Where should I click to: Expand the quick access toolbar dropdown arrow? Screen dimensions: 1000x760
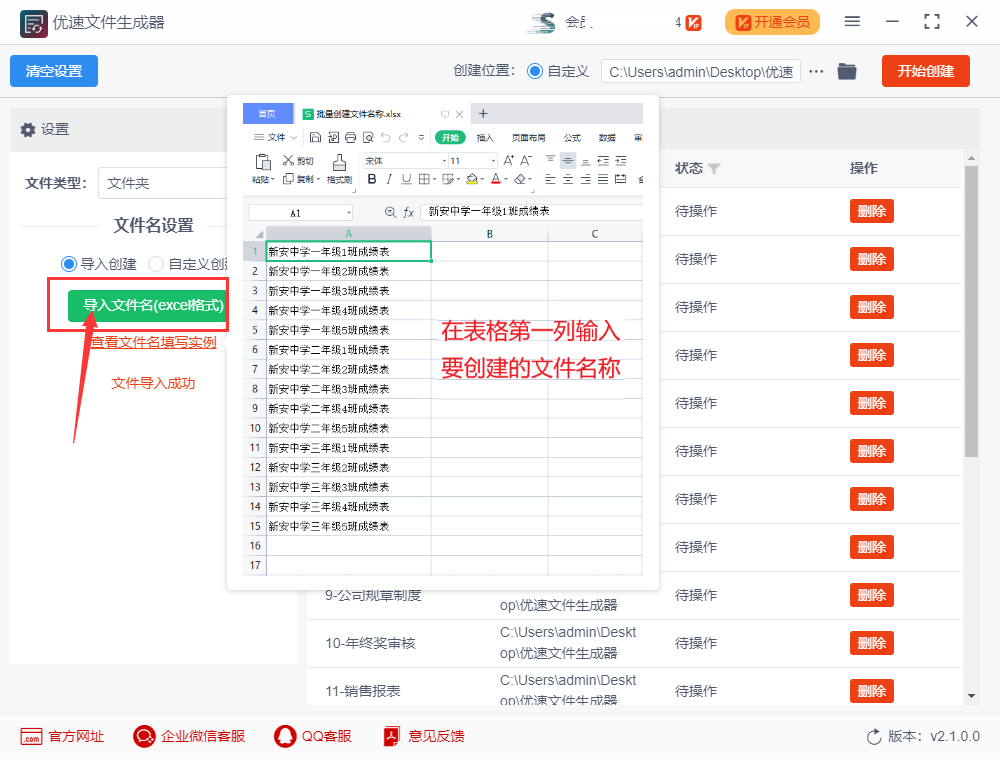click(421, 137)
